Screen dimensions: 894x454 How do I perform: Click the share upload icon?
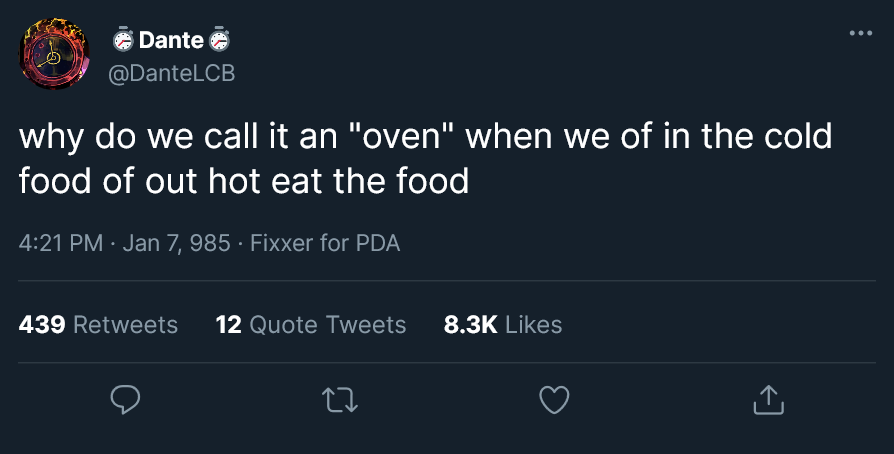pyautogui.click(x=767, y=400)
